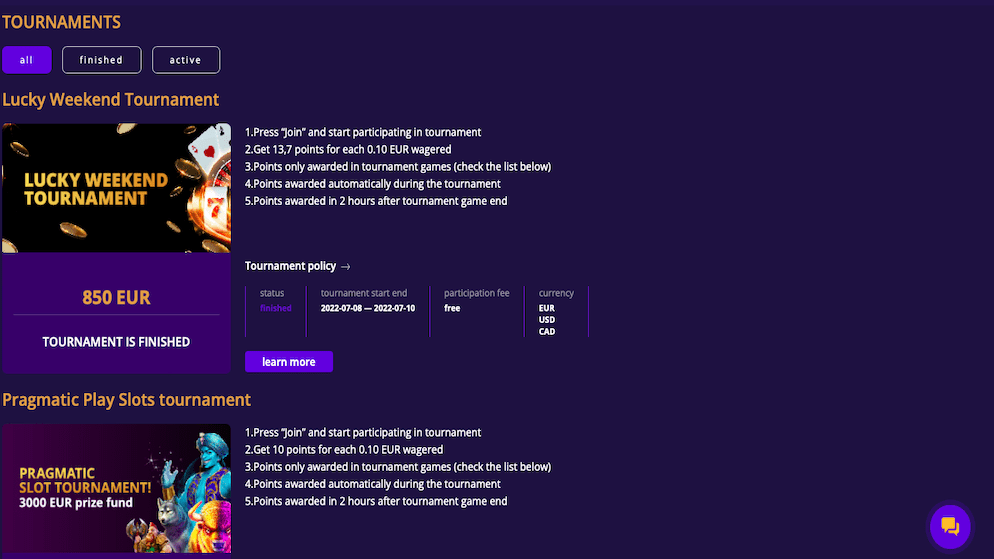Click the 'participation fee' column label
Image resolution: width=994 pixels, height=559 pixels.
477,293
